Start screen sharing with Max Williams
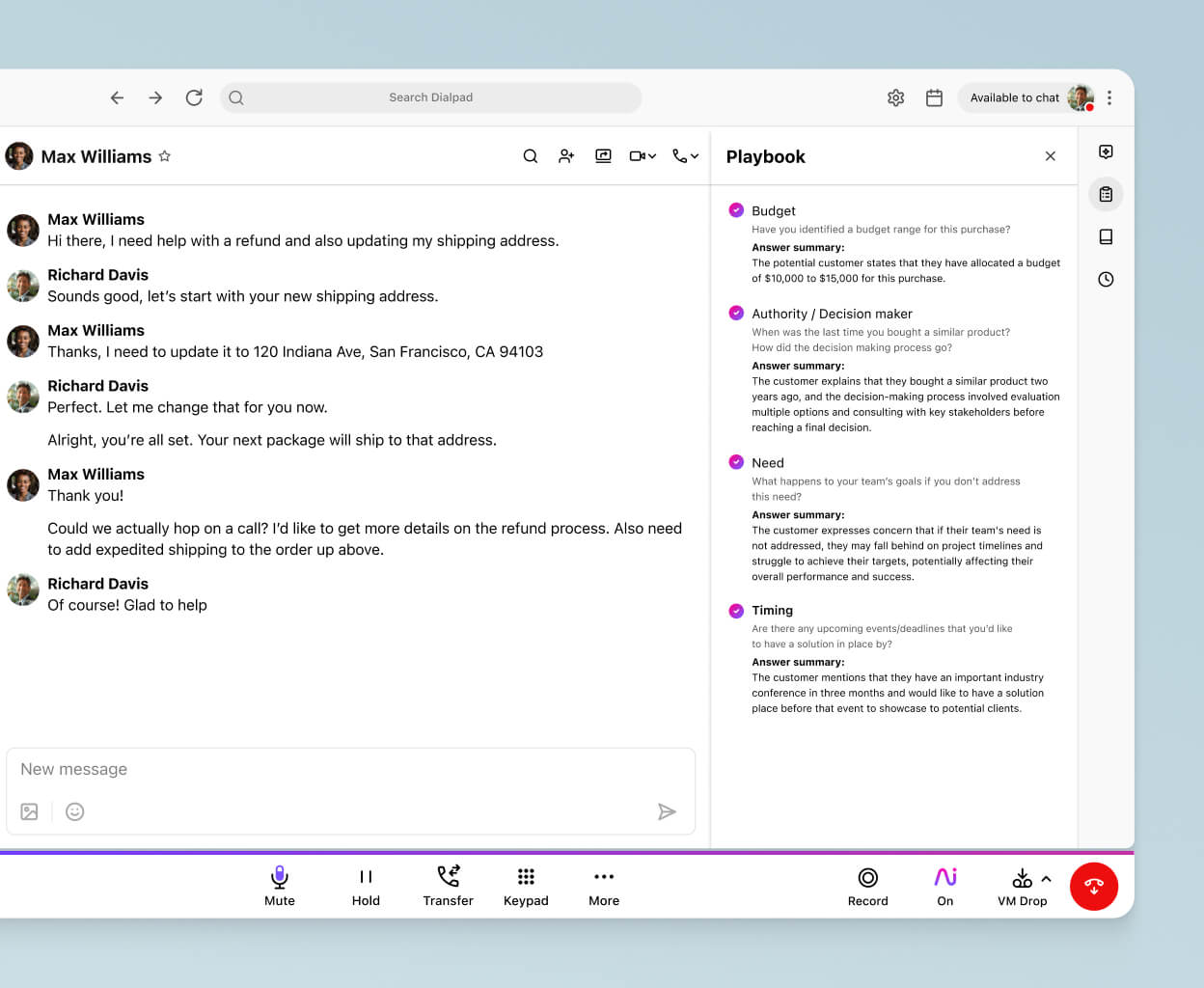Viewport: 1204px width, 988px height. point(603,155)
